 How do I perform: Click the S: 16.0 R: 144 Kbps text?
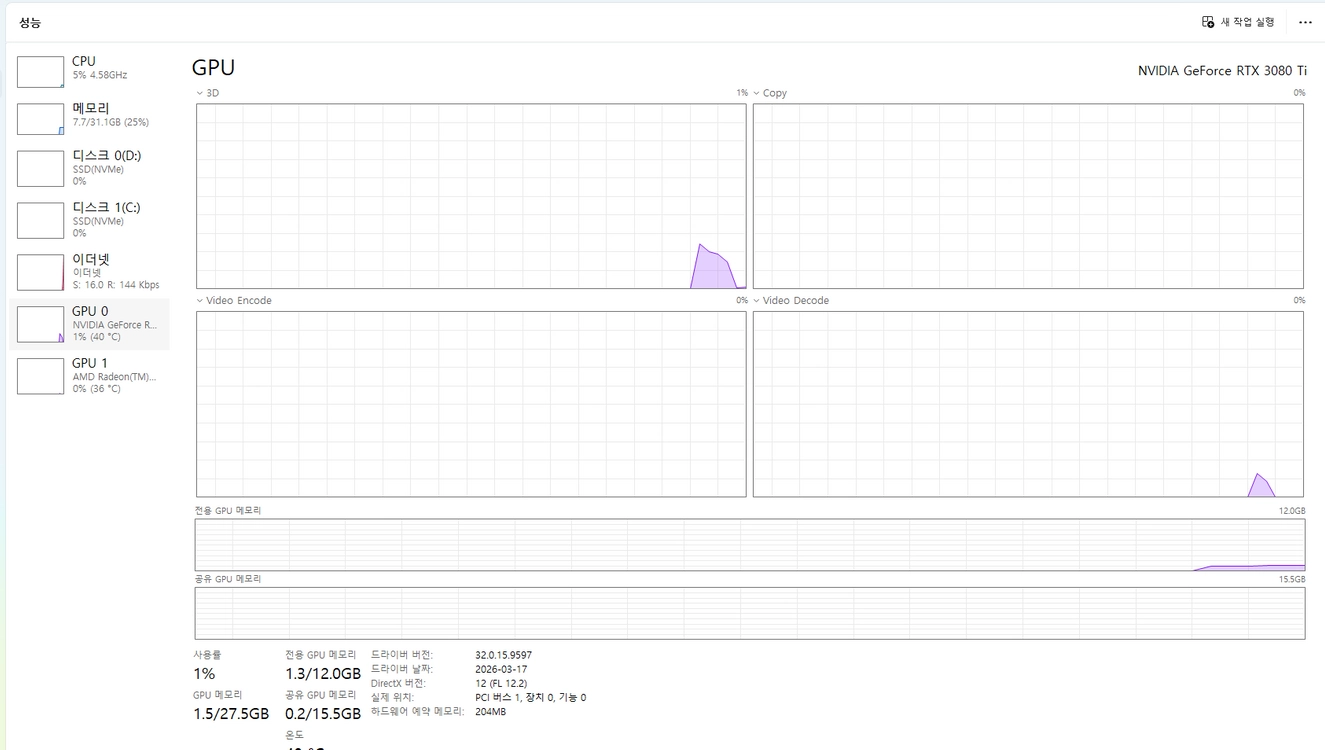pyautogui.click(x=116, y=285)
